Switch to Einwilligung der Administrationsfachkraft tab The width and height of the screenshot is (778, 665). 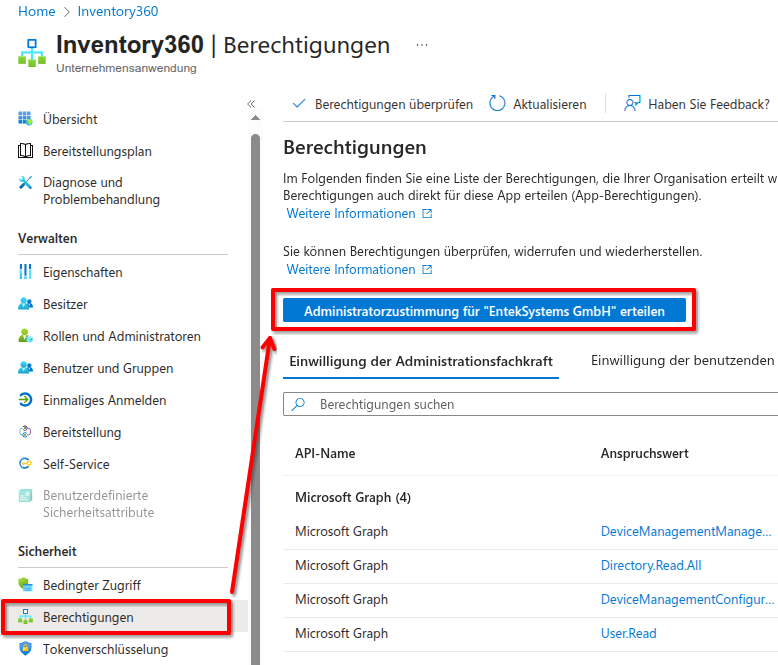click(421, 361)
